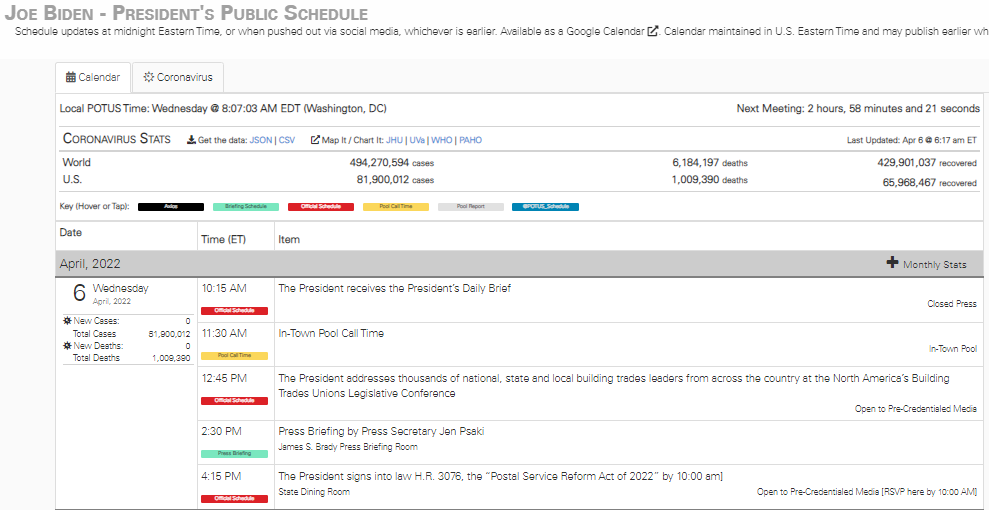The height and width of the screenshot is (510, 989).
Task: Tap the green Briefing Schedule key swatch
Action: pyautogui.click(x=246, y=207)
